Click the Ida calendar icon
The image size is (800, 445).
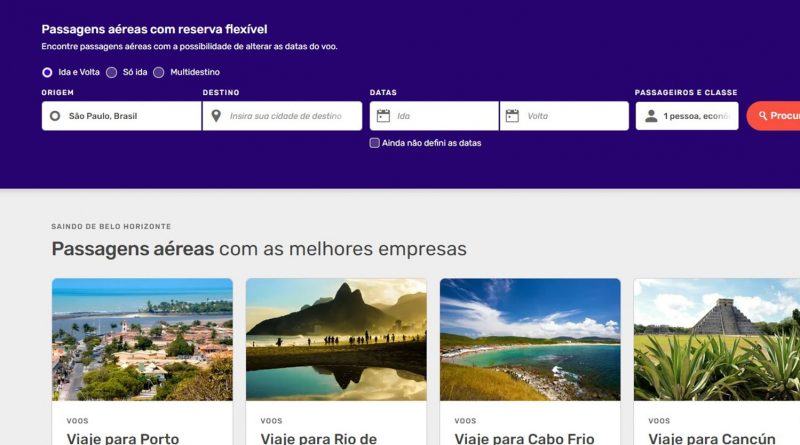pyautogui.click(x=383, y=116)
